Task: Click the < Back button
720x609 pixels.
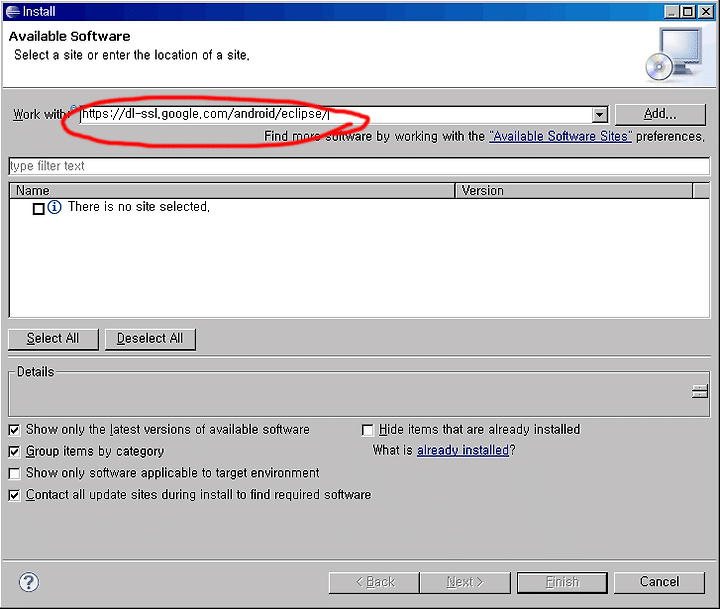Action: click(374, 582)
